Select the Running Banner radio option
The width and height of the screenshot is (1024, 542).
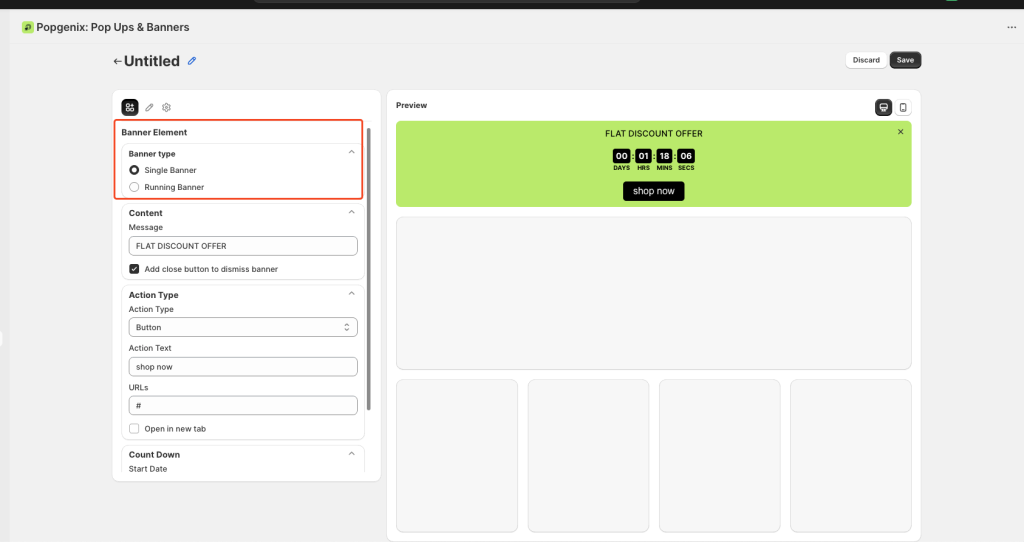click(134, 187)
